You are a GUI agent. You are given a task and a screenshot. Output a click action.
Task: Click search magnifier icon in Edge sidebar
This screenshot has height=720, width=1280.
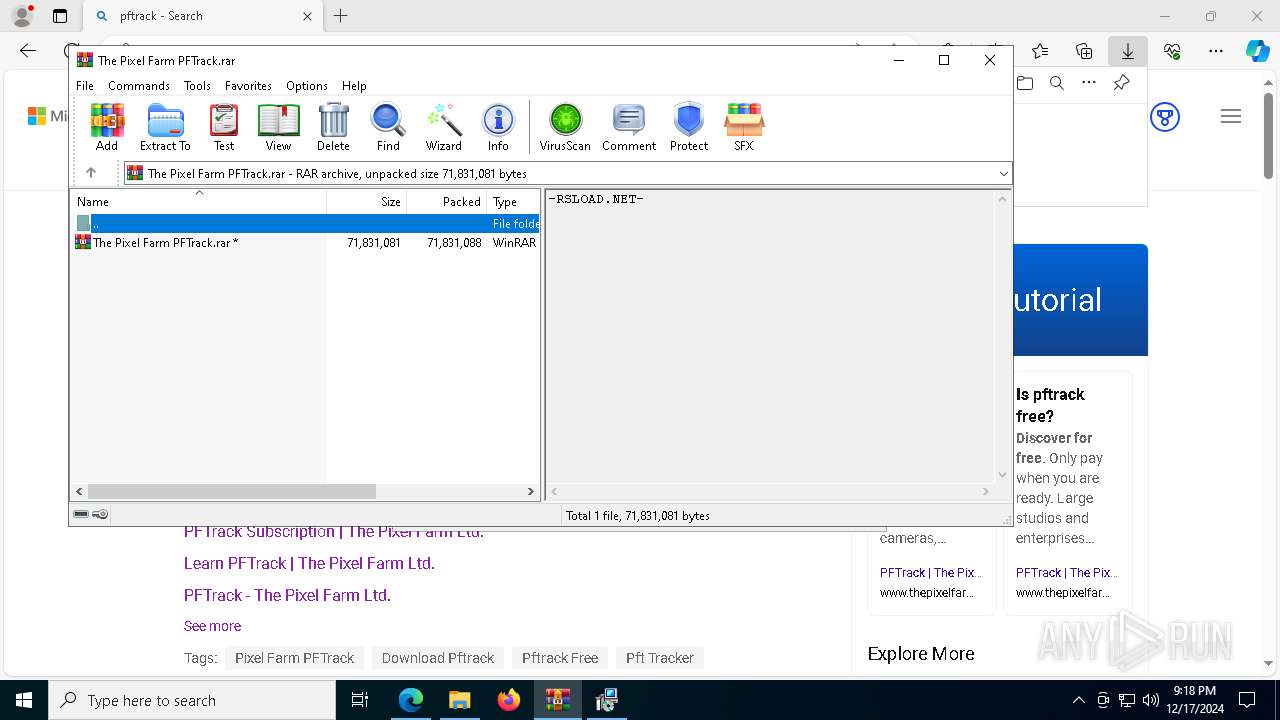pos(1057,83)
